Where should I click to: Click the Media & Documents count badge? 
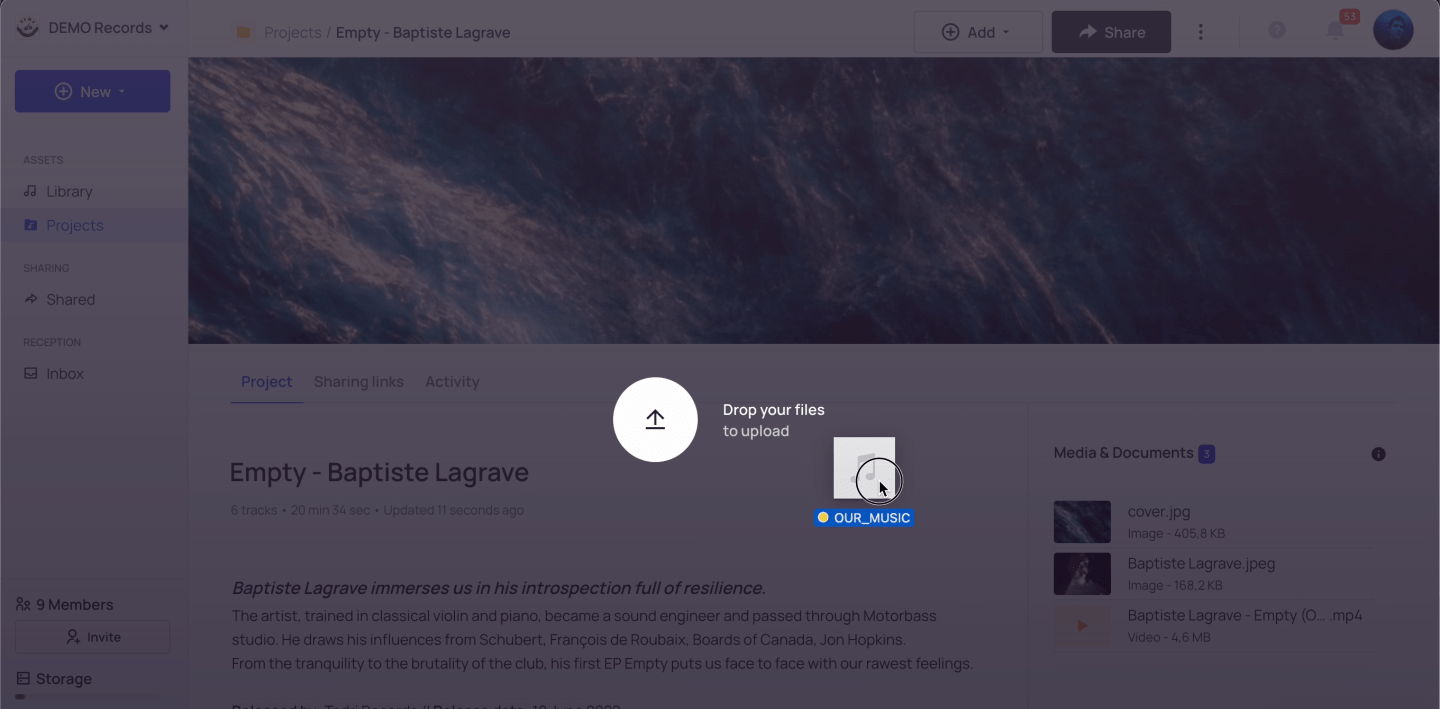coord(1207,454)
